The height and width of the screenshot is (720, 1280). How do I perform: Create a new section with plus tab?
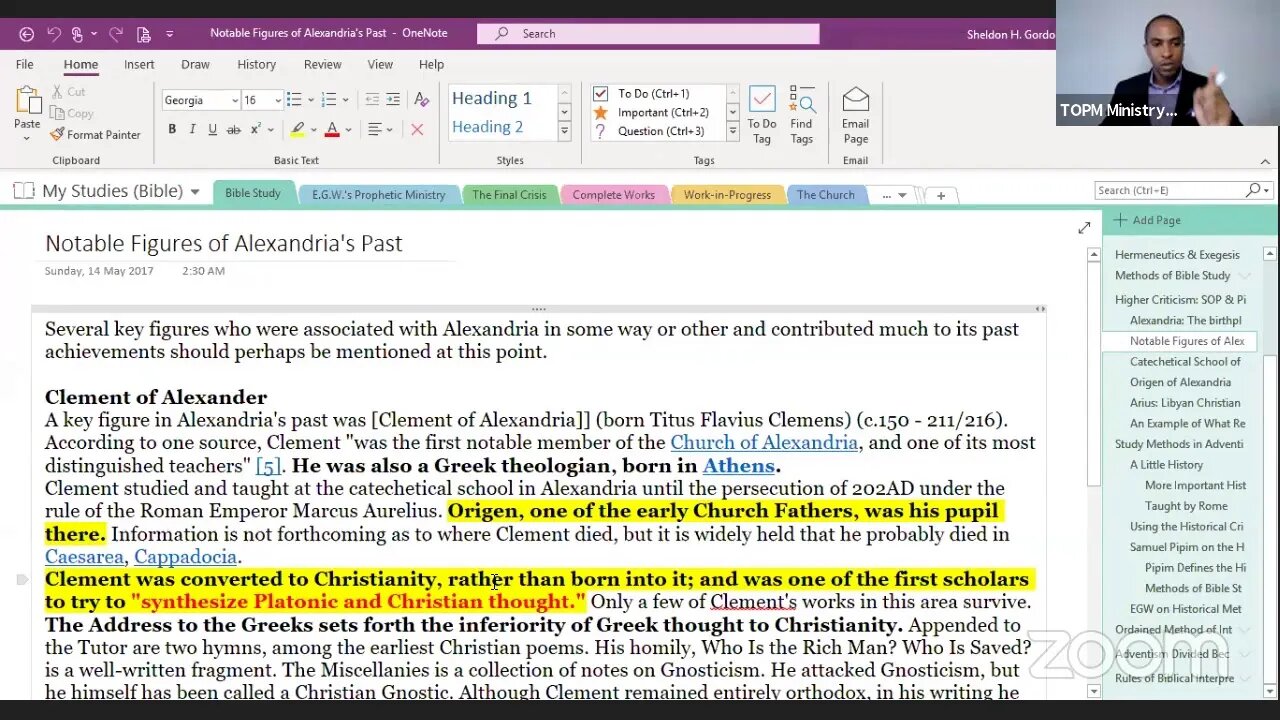pyautogui.click(x=940, y=196)
